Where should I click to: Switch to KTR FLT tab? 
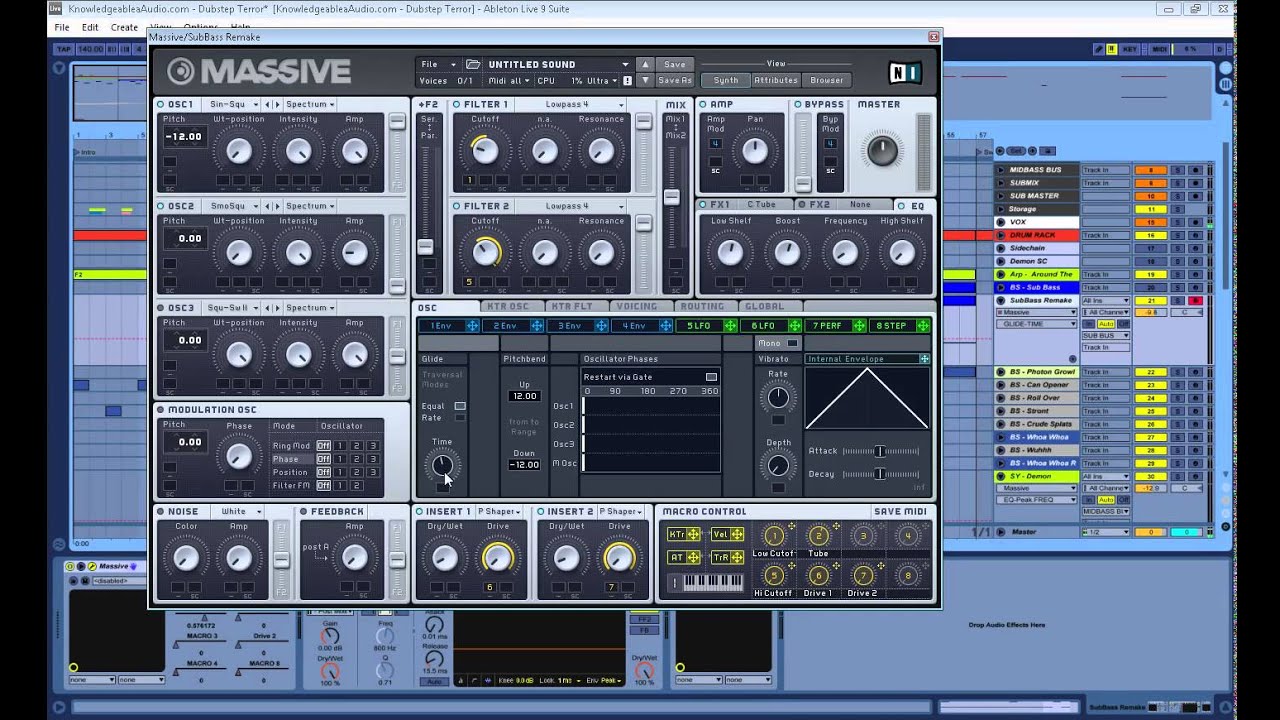coord(572,306)
